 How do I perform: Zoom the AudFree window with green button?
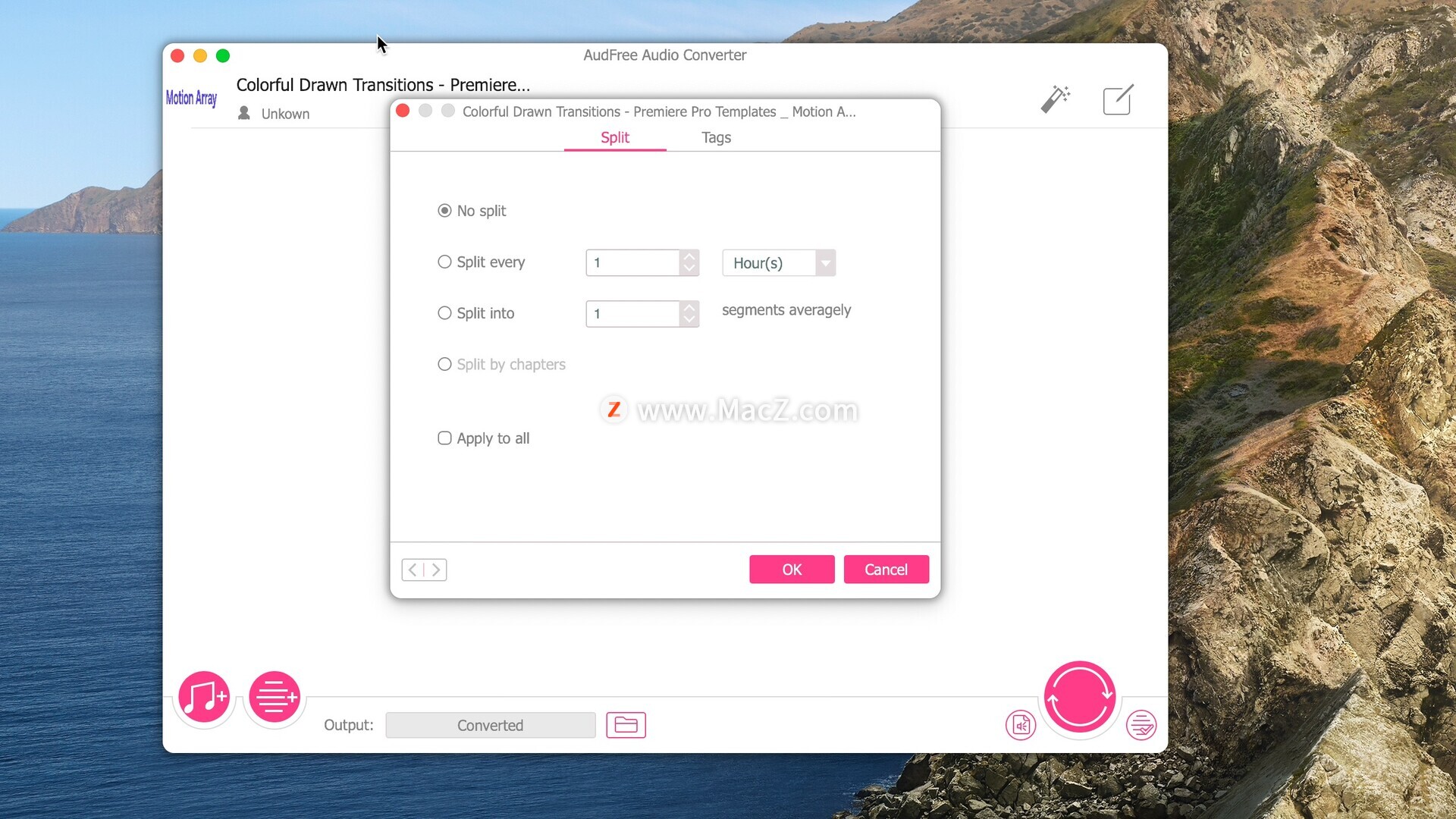click(x=223, y=55)
